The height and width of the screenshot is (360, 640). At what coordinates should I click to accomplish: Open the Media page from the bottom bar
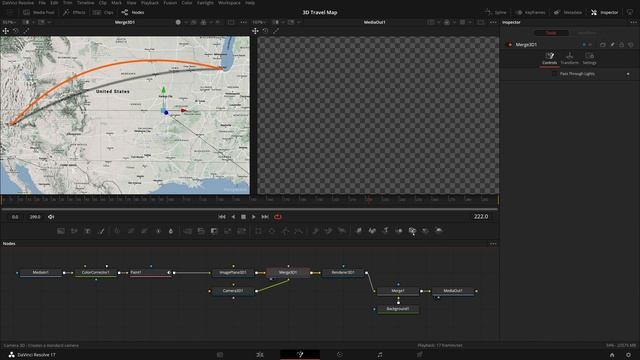coord(220,355)
